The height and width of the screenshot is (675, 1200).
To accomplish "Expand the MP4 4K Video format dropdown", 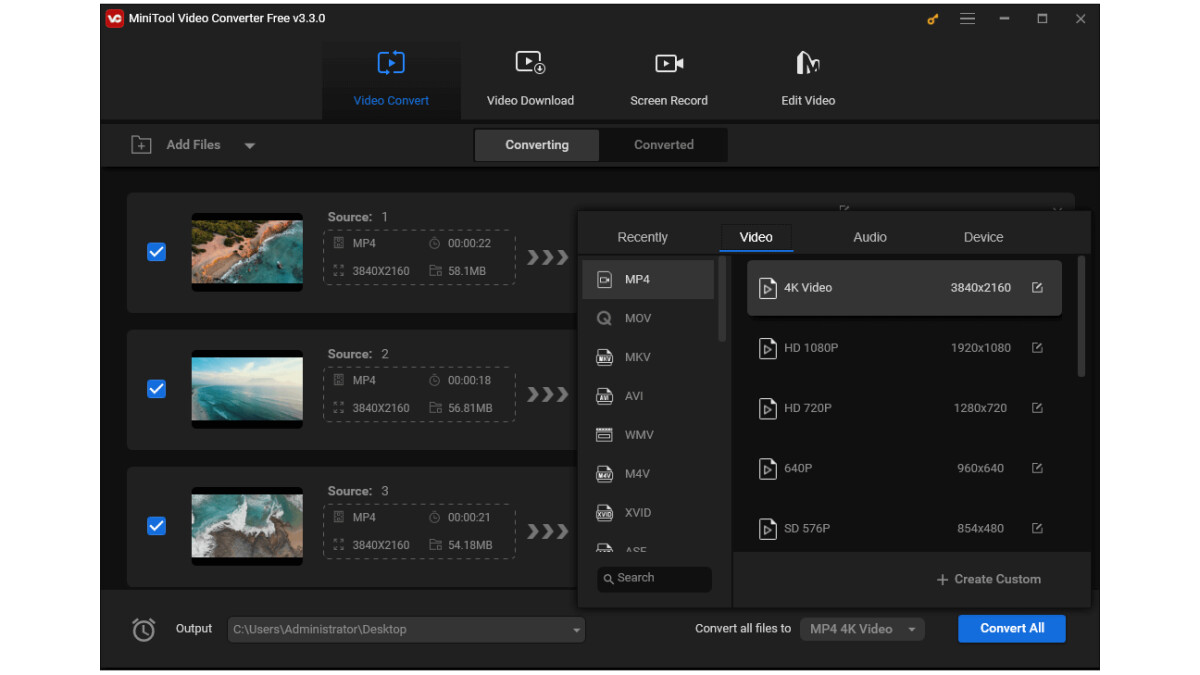I will tap(911, 630).
